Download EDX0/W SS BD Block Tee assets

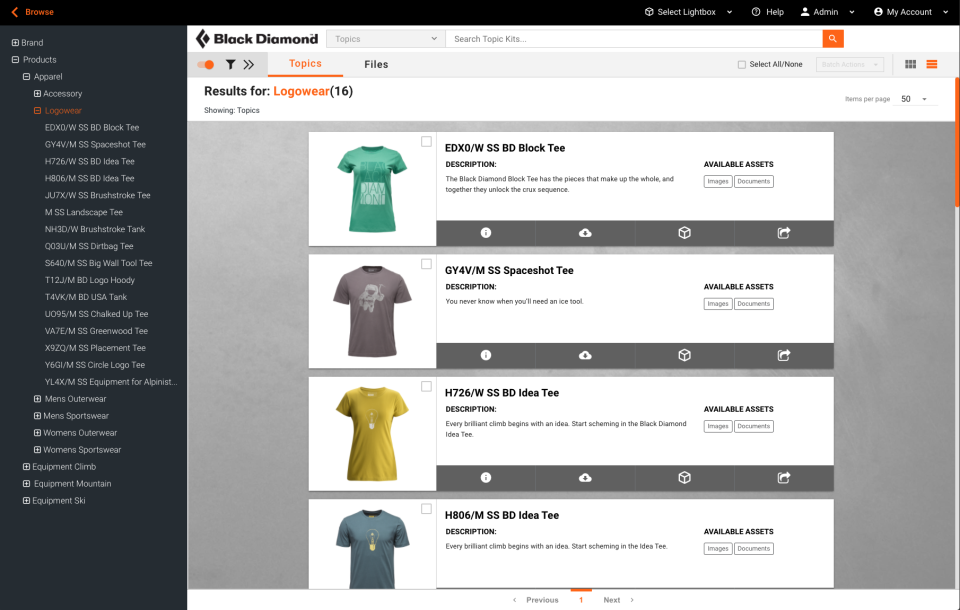tap(585, 233)
